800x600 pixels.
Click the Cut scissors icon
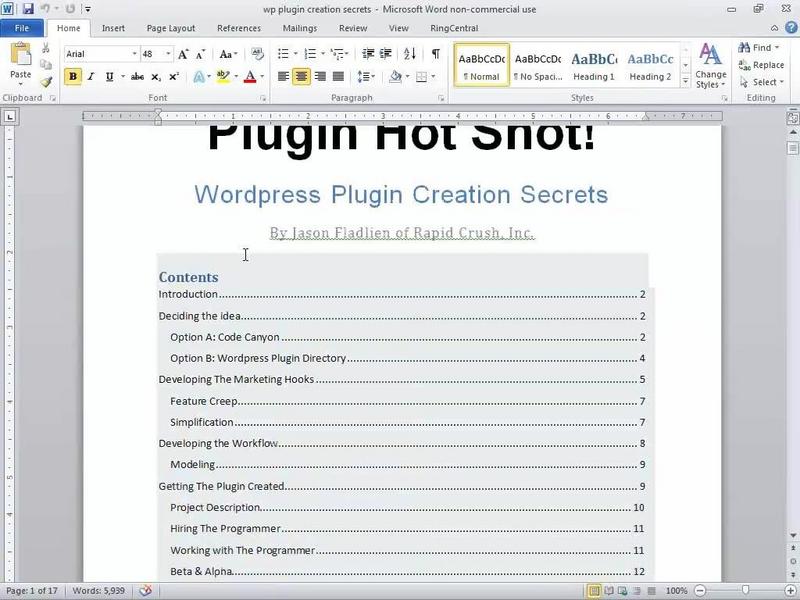click(x=46, y=48)
